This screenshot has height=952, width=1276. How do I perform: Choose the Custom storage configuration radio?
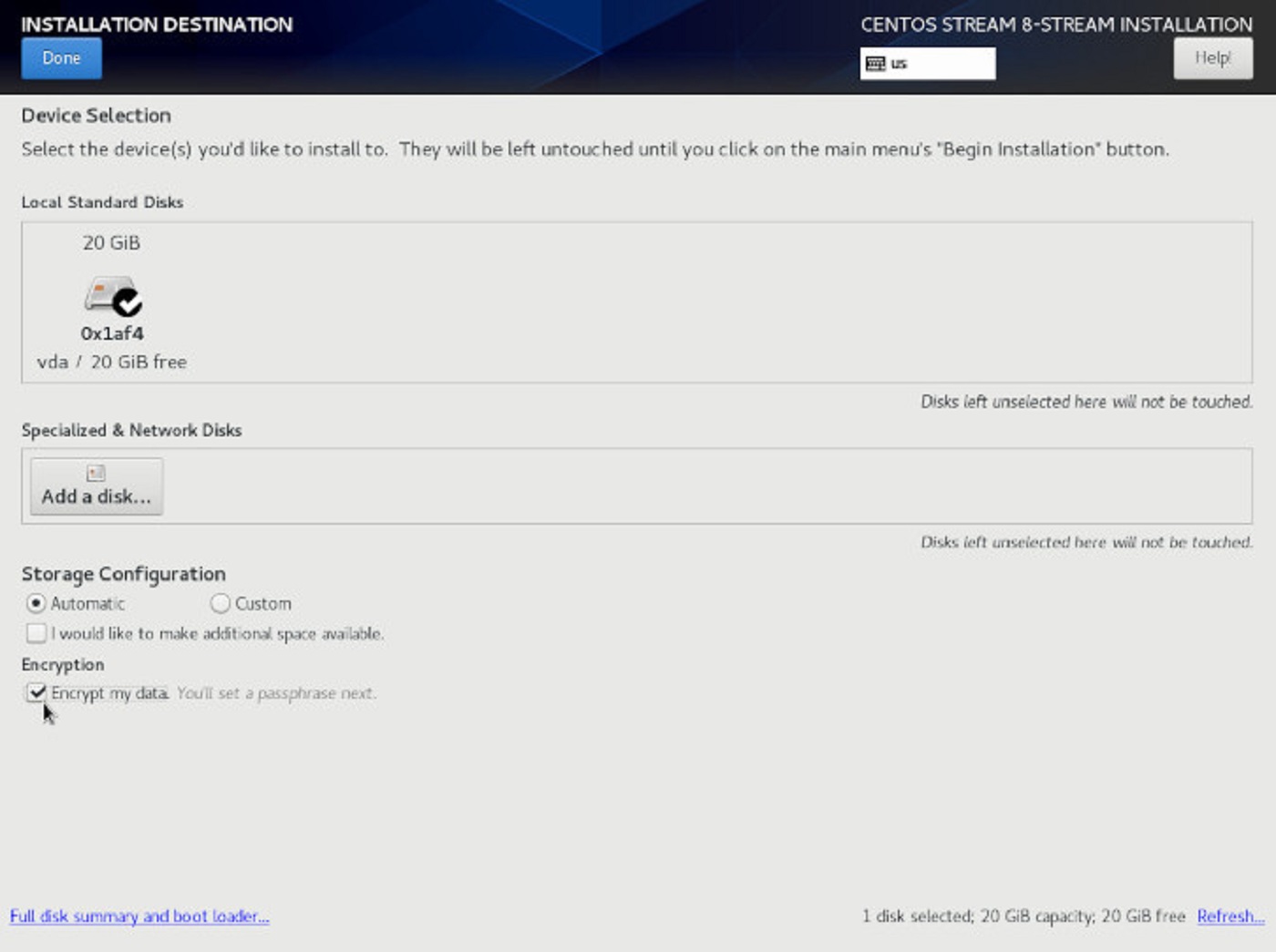coord(221,603)
